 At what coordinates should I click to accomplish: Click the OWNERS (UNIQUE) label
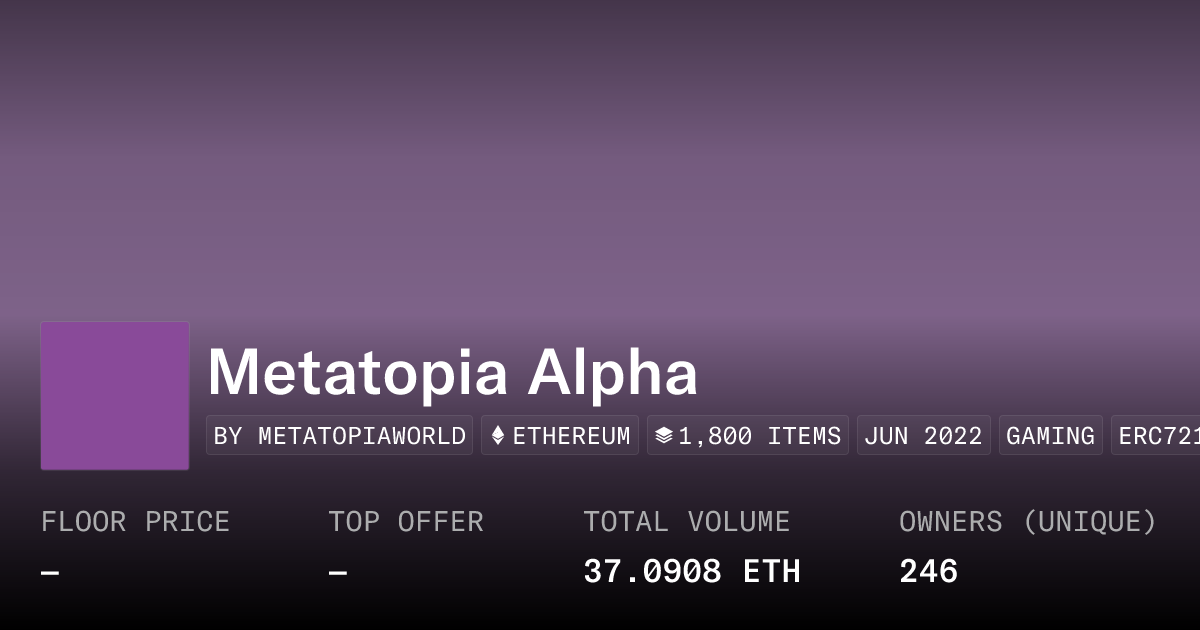(1027, 522)
